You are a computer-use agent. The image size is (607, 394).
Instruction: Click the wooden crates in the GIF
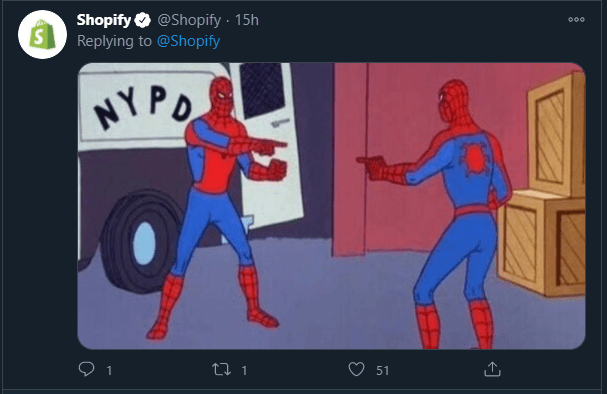click(x=542, y=186)
